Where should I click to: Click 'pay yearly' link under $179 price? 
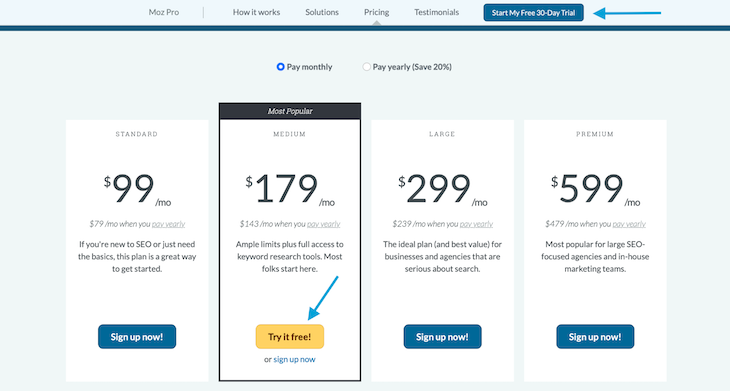pos(324,224)
